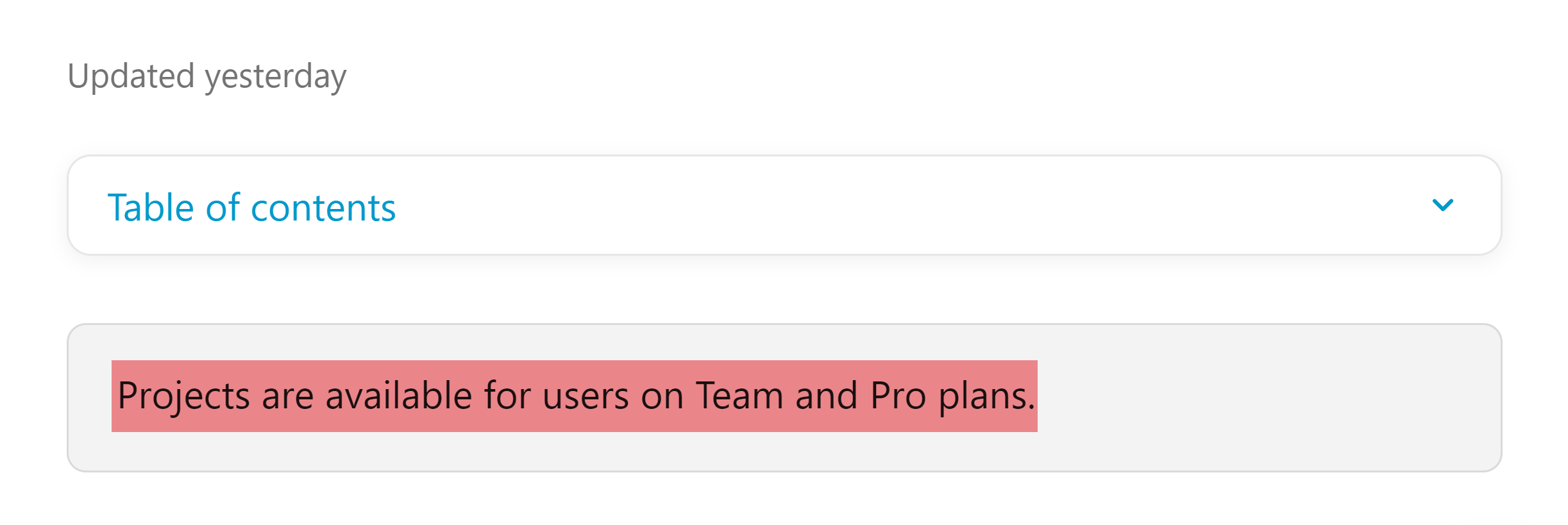The width and height of the screenshot is (1568, 525).
Task: Click the word Pro in the note
Action: click(898, 396)
